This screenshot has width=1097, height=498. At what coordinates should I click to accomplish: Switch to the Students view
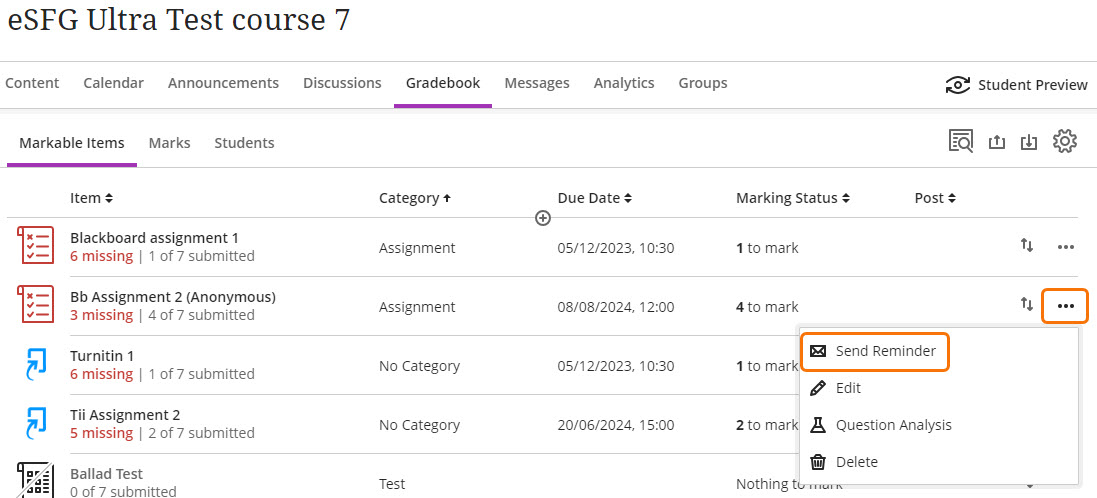click(244, 143)
